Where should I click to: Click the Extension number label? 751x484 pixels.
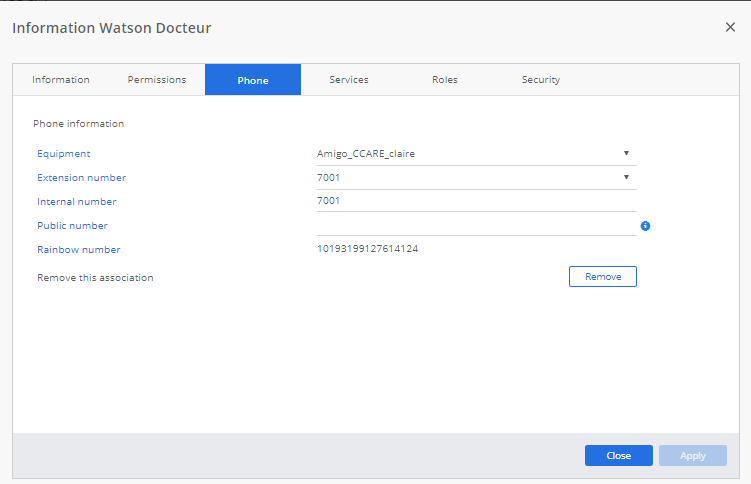click(82, 178)
